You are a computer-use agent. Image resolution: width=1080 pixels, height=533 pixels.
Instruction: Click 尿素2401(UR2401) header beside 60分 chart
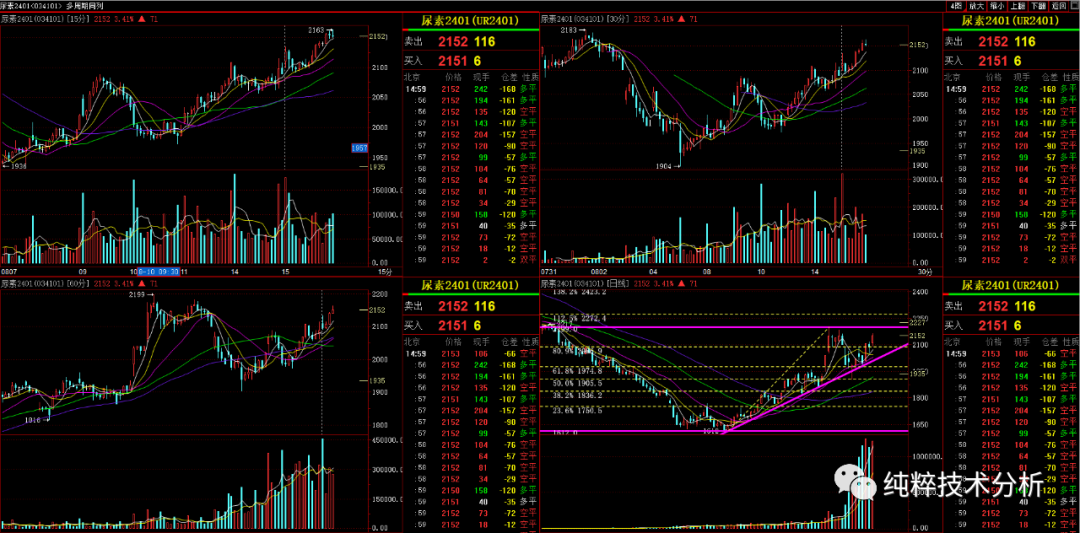click(x=470, y=285)
